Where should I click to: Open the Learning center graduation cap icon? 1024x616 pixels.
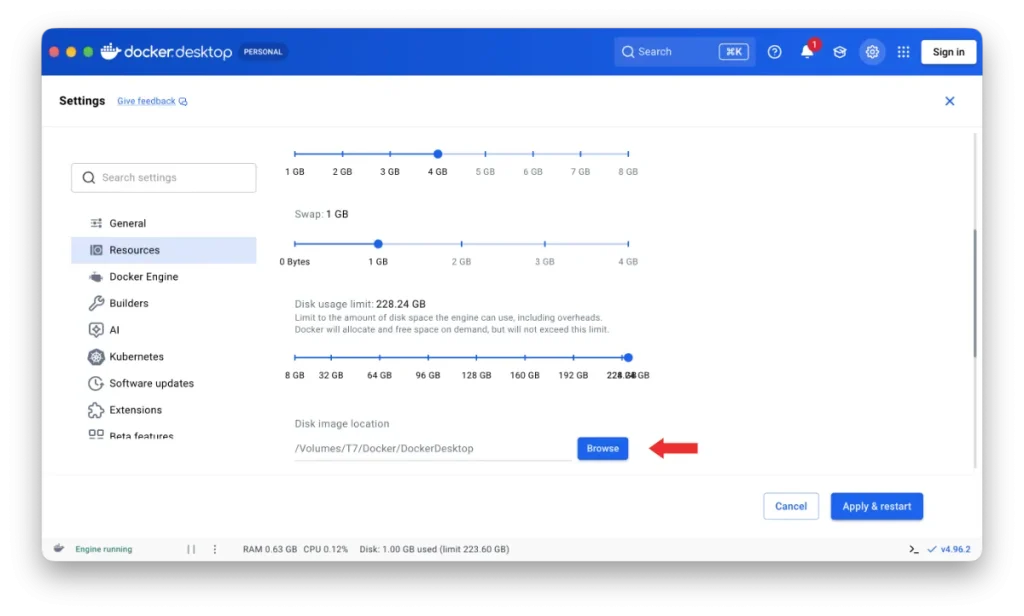pos(839,52)
